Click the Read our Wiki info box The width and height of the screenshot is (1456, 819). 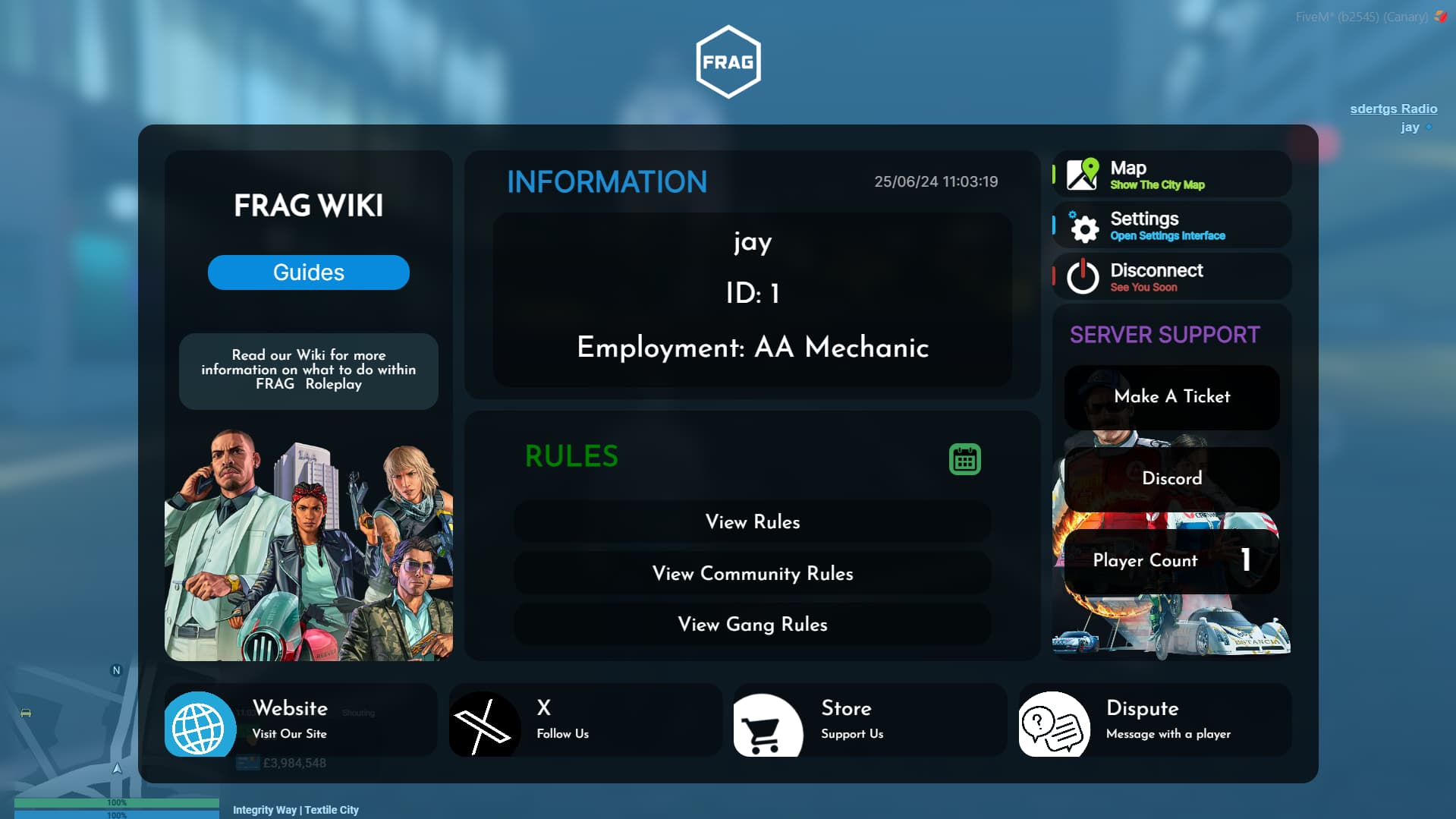309,371
